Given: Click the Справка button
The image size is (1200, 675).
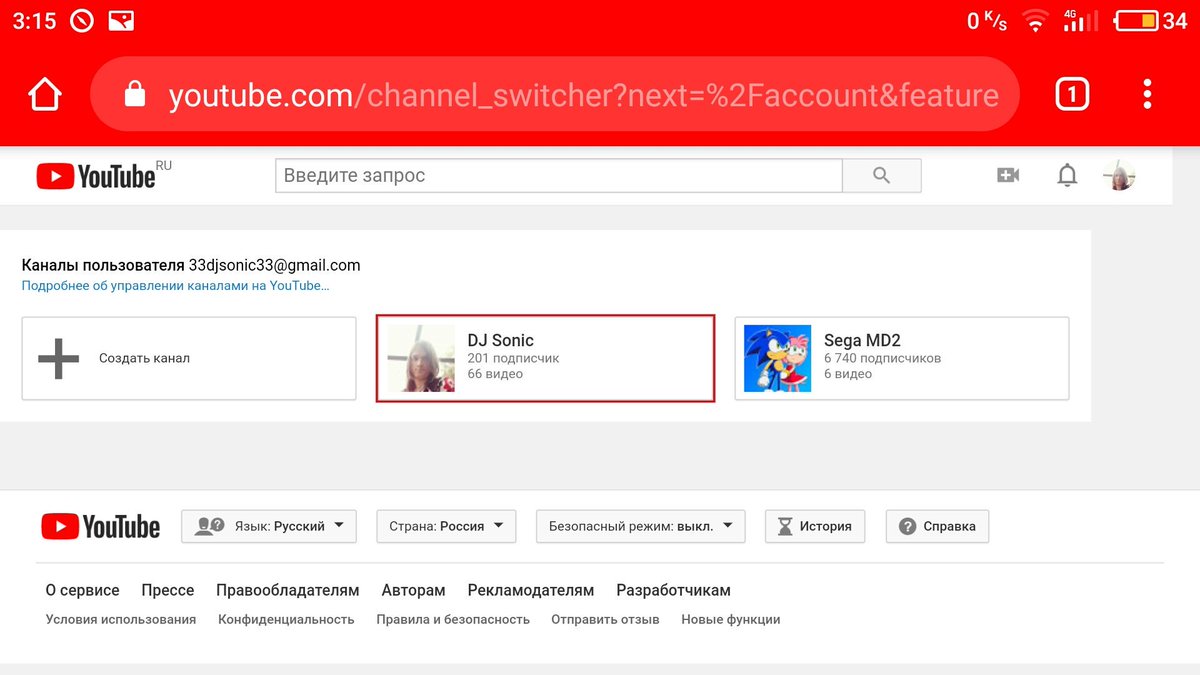Looking at the screenshot, I should [938, 526].
